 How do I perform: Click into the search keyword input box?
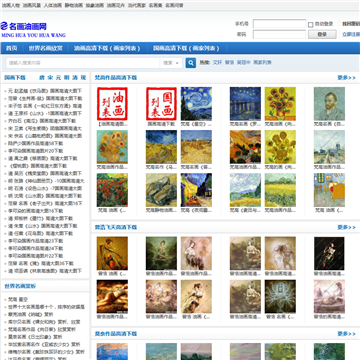click(83, 63)
